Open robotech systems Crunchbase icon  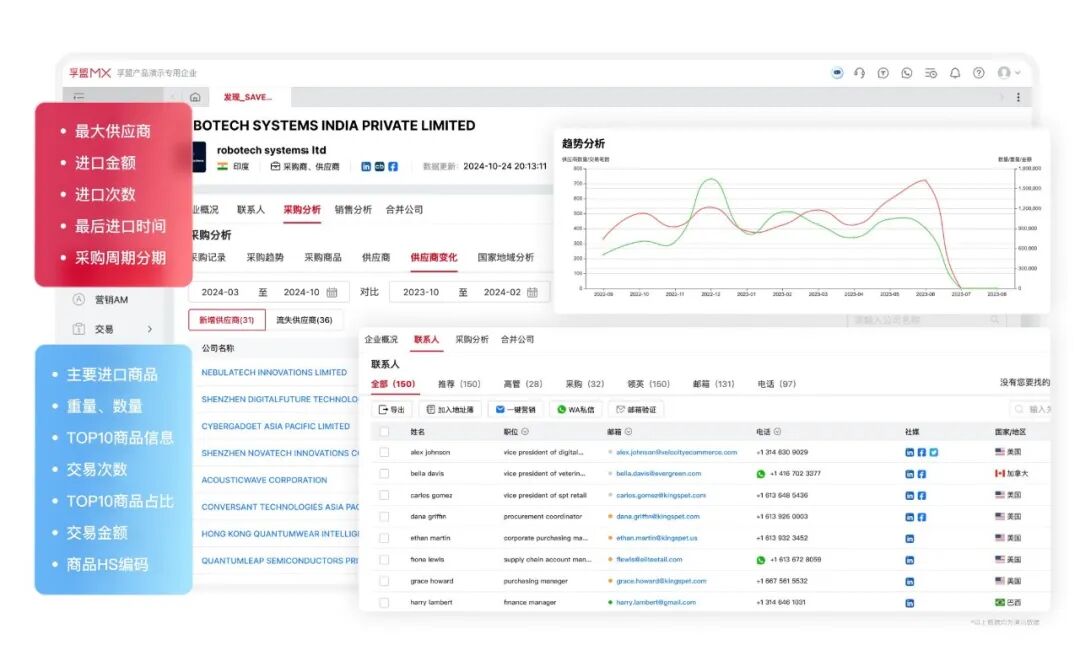coord(380,167)
